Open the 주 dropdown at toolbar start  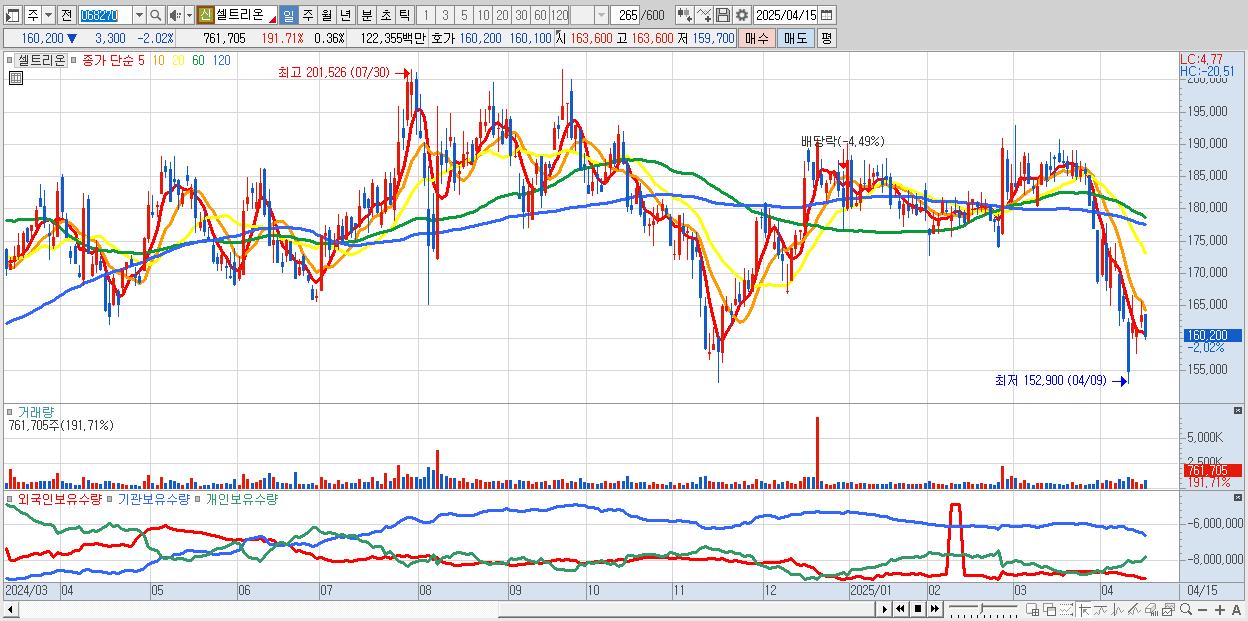click(x=48, y=15)
